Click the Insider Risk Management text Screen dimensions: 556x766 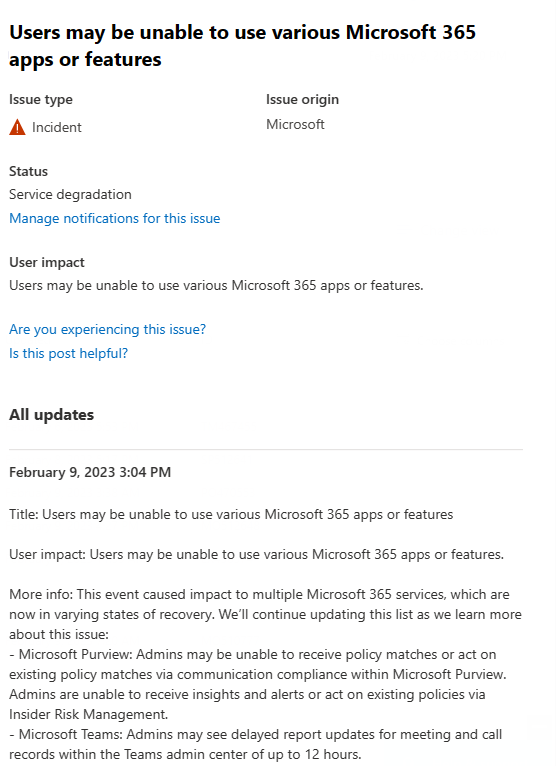(88, 715)
